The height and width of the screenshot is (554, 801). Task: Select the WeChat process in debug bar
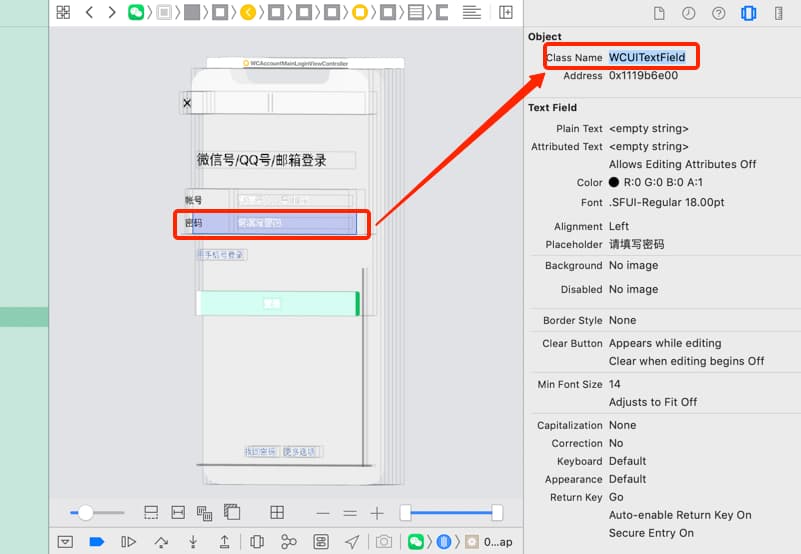[x=416, y=542]
